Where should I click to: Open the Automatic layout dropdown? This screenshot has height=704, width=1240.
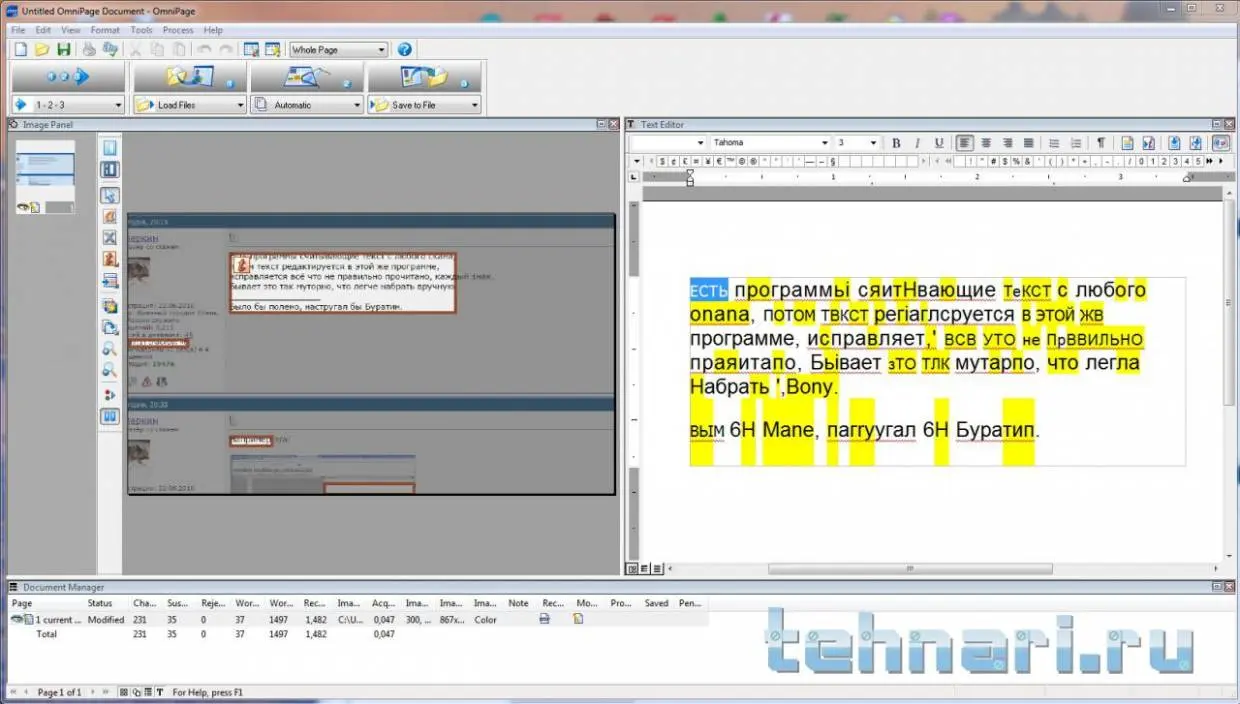(356, 105)
